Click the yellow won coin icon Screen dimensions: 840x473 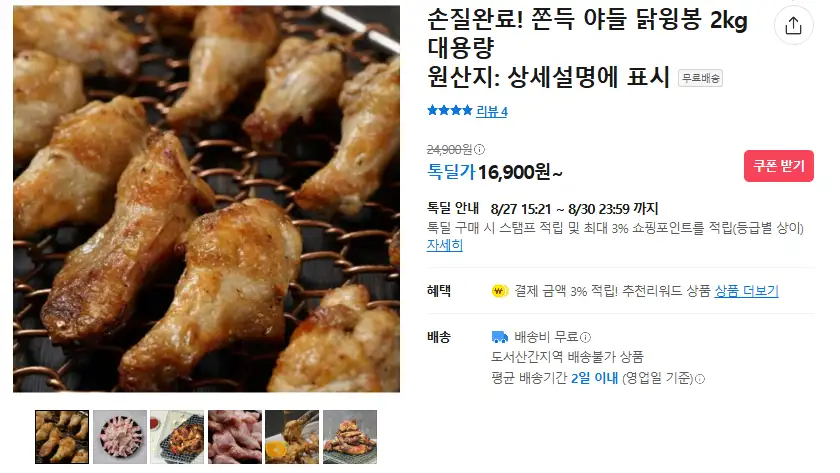pos(500,291)
